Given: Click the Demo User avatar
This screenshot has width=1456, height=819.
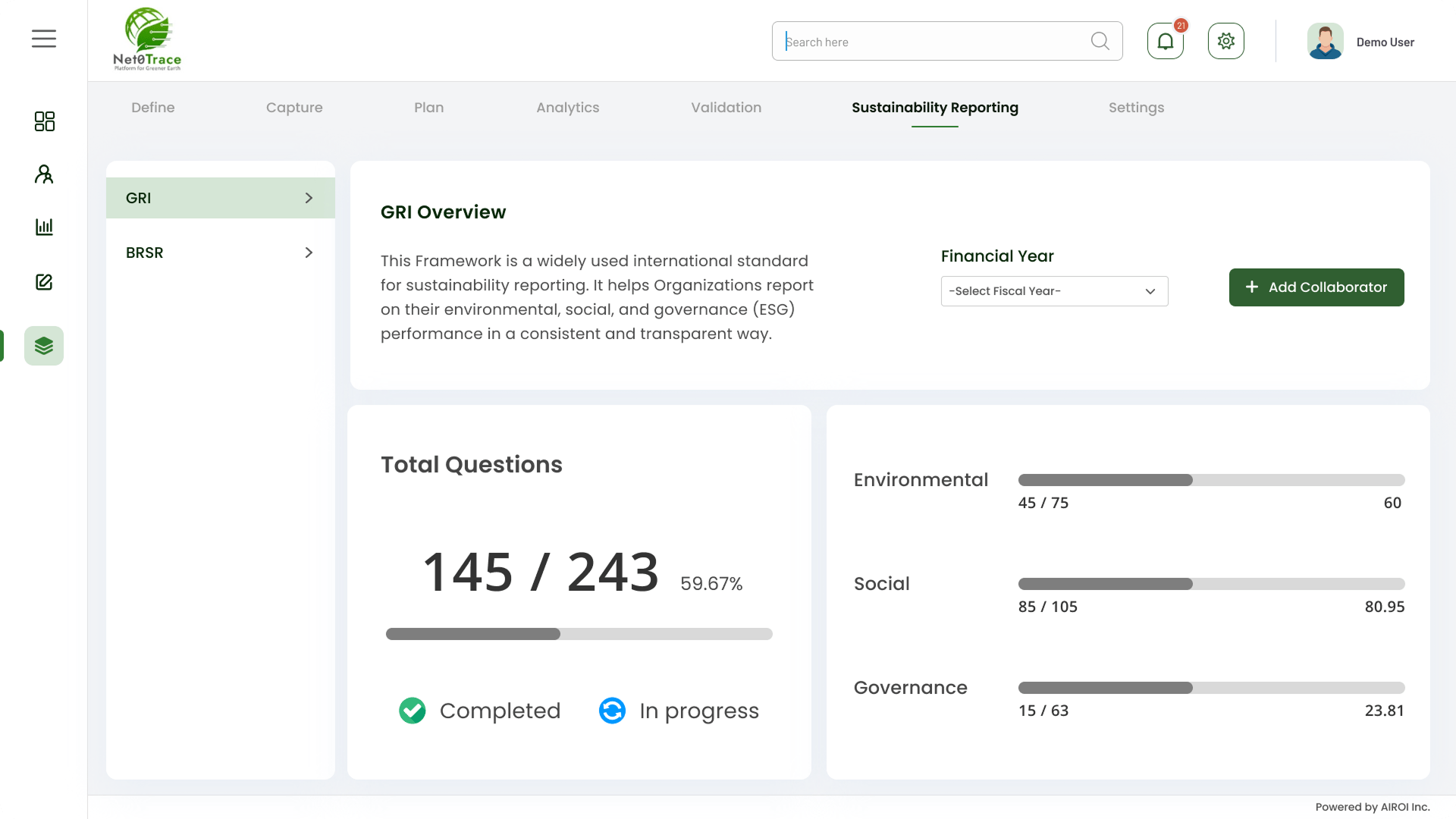Looking at the screenshot, I should (1325, 41).
